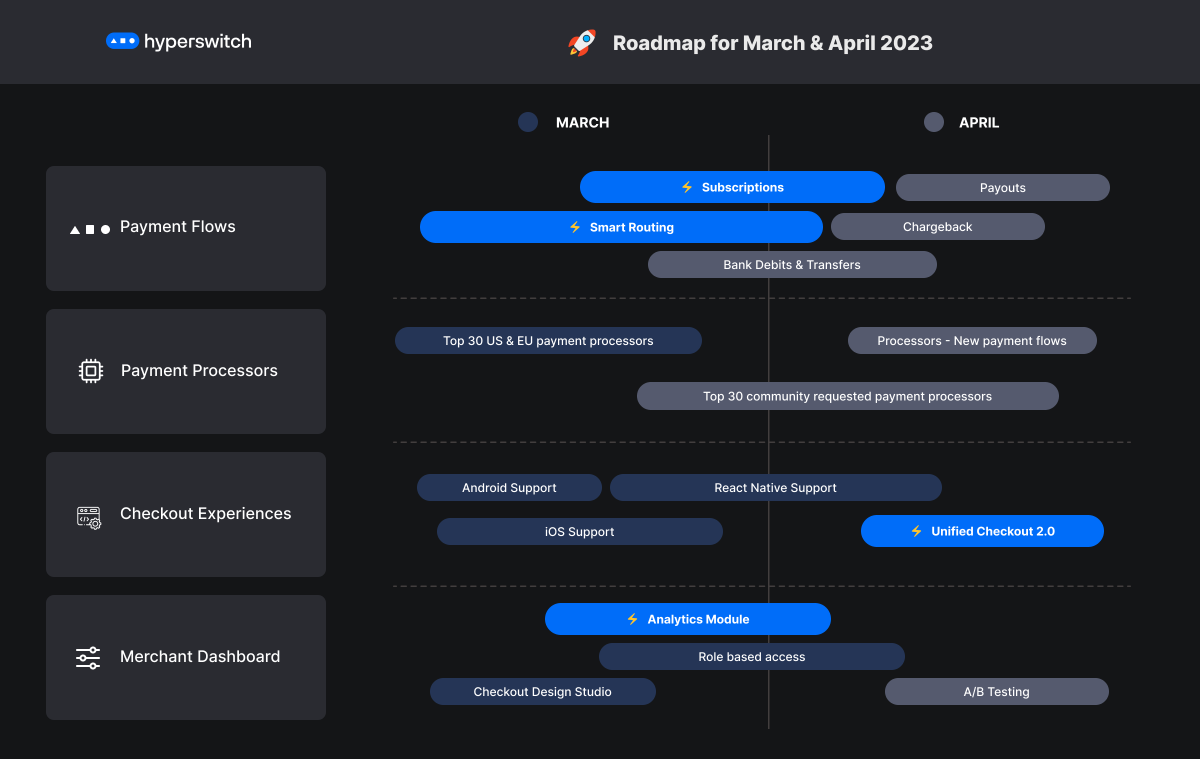Open the Checkout Experiences category card
Viewport: 1200px width, 759px height.
(x=186, y=514)
